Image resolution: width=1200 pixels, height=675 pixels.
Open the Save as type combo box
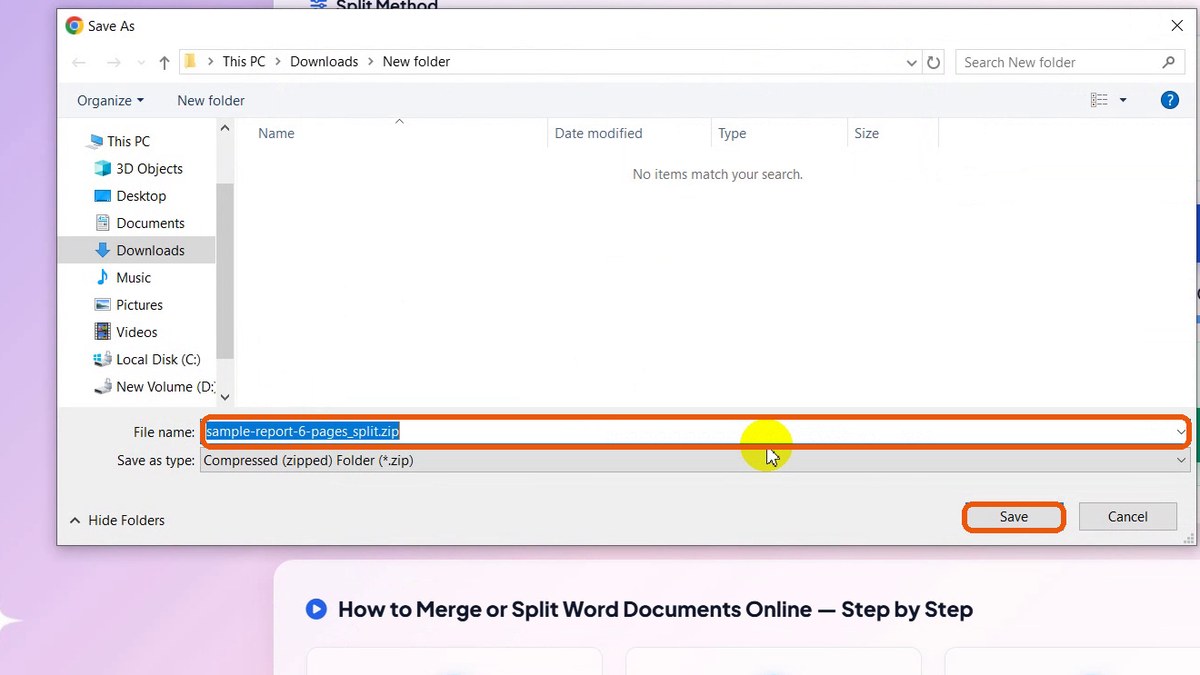coord(695,461)
